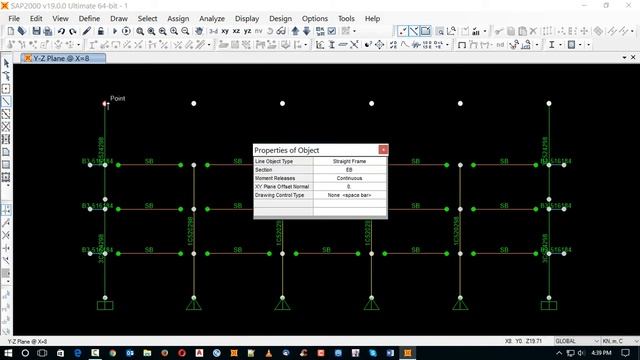Choose Quick Draw Braces tool
This screenshot has height=360, width=640.
click(6, 127)
